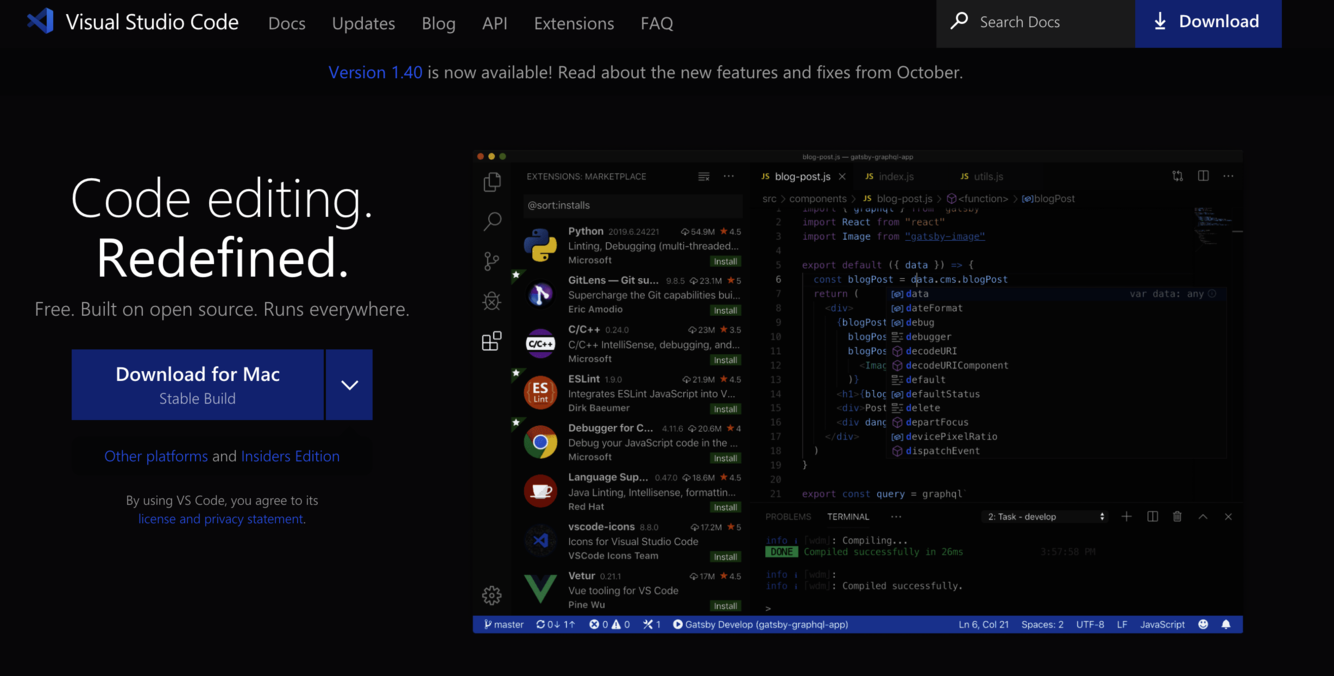Click 'Gatsby Develop (gatsby-graphql-app)' status item
The width and height of the screenshot is (1334, 676).
point(760,624)
